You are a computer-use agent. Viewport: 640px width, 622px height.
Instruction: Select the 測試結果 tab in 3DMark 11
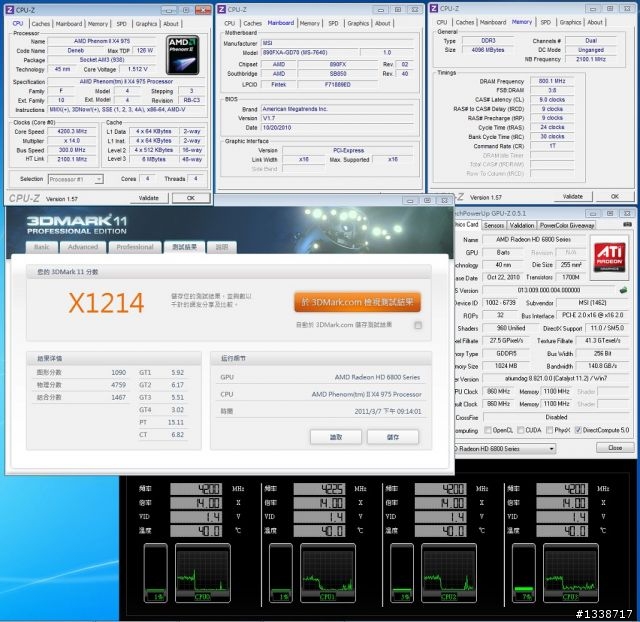[184, 247]
